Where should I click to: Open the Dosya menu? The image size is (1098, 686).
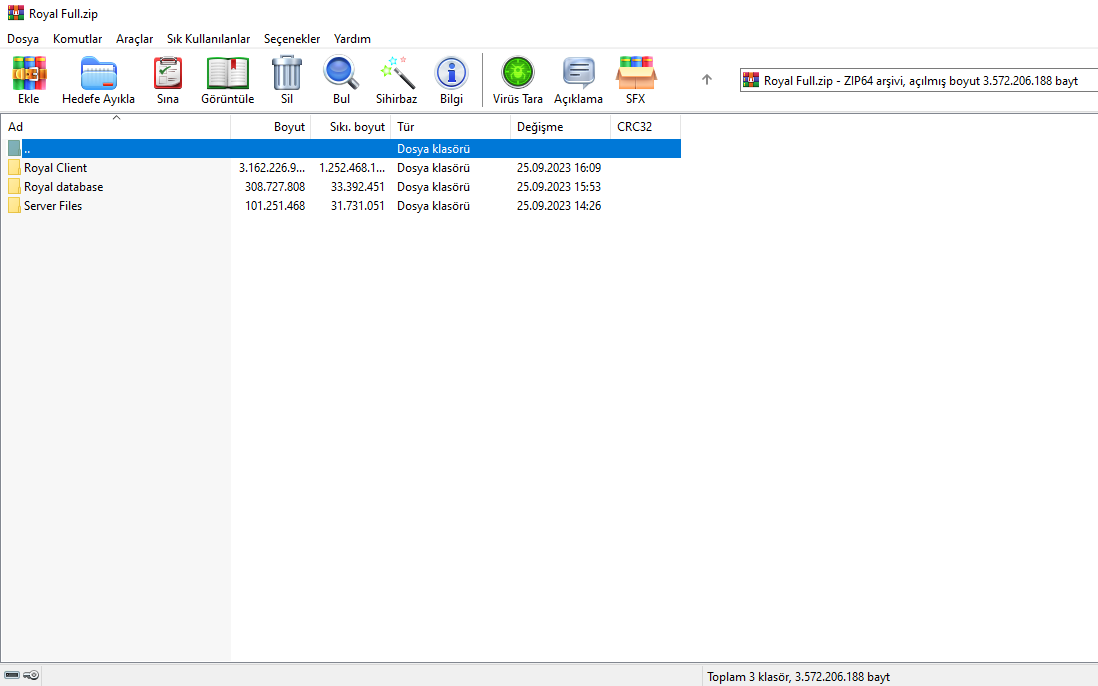23,38
